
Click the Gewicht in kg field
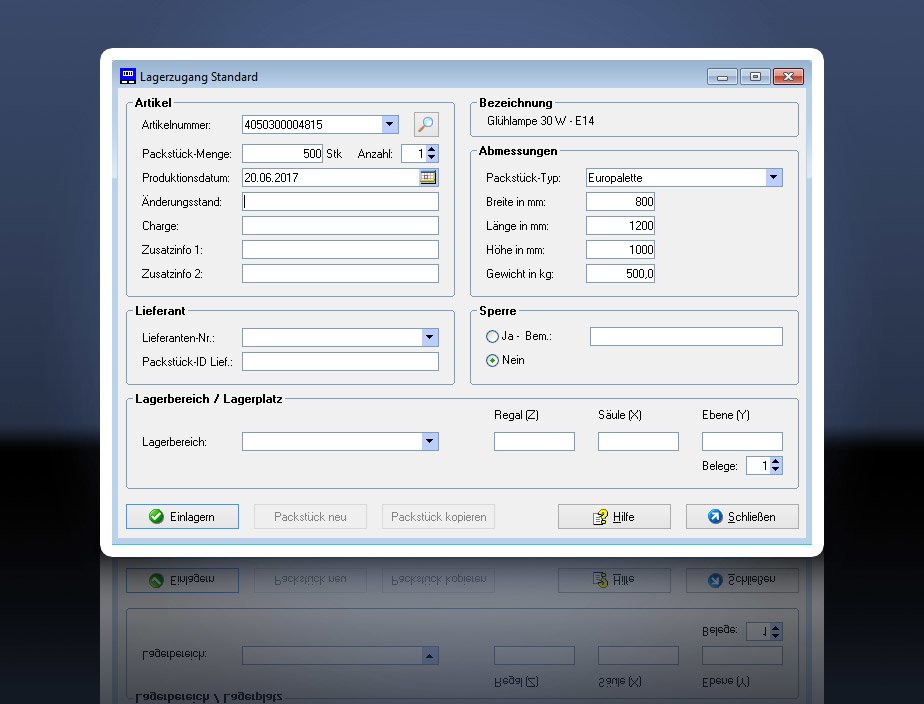pos(620,273)
